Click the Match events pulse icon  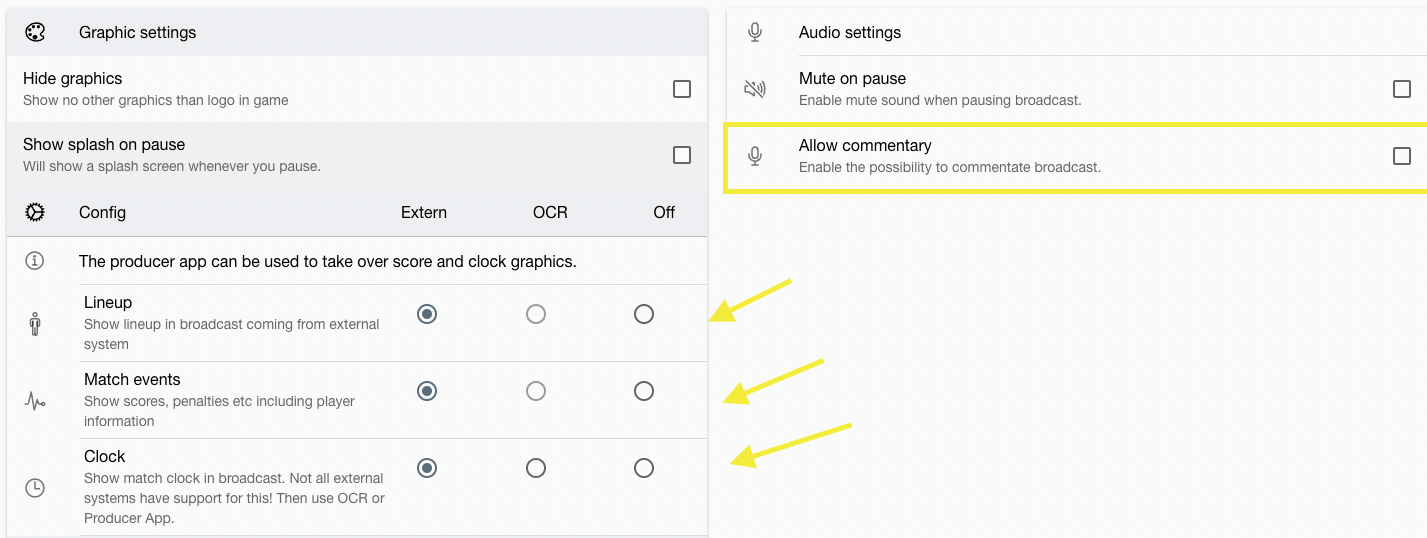click(35, 401)
